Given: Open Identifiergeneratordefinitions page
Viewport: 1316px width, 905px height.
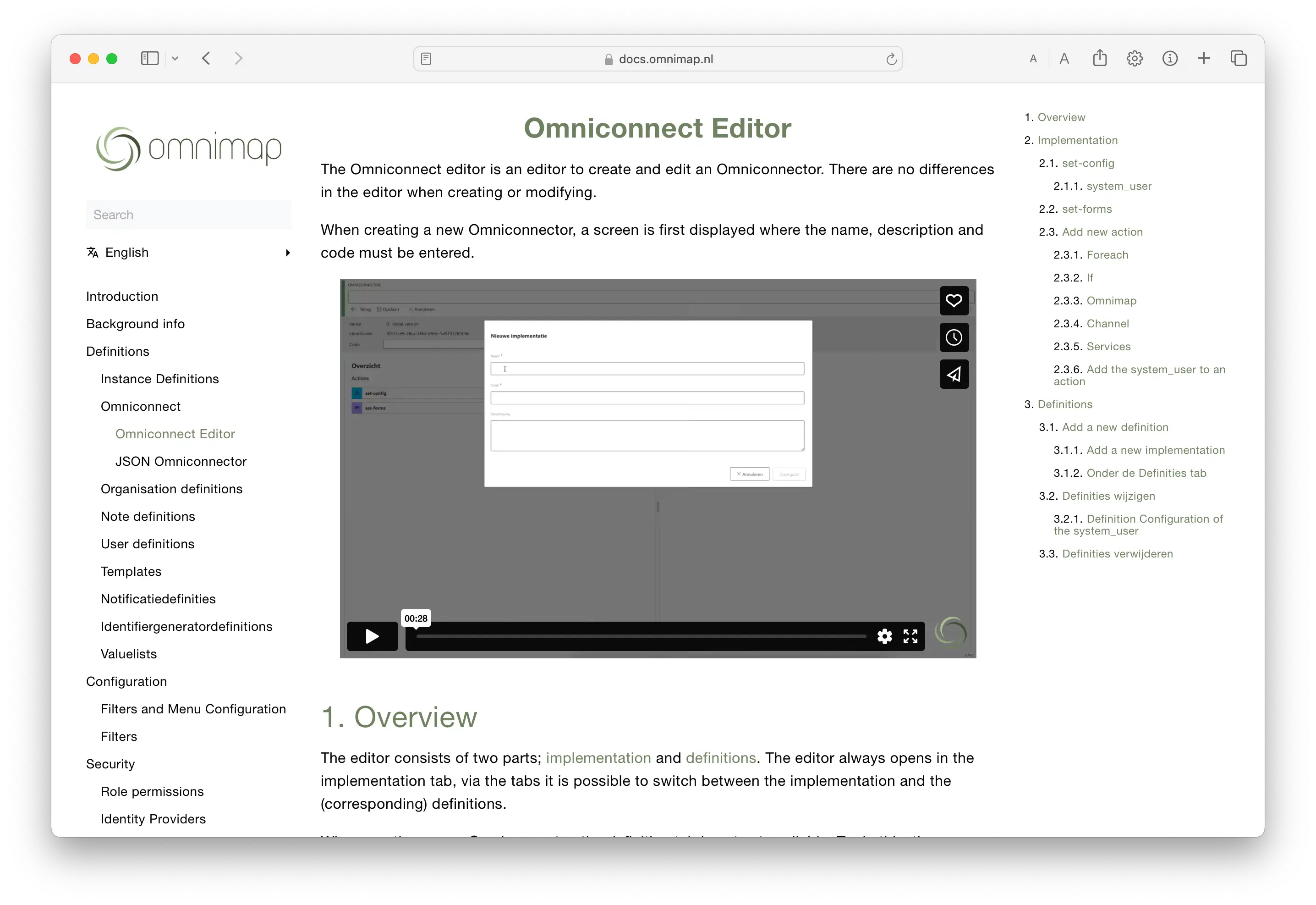Looking at the screenshot, I should tap(186, 627).
